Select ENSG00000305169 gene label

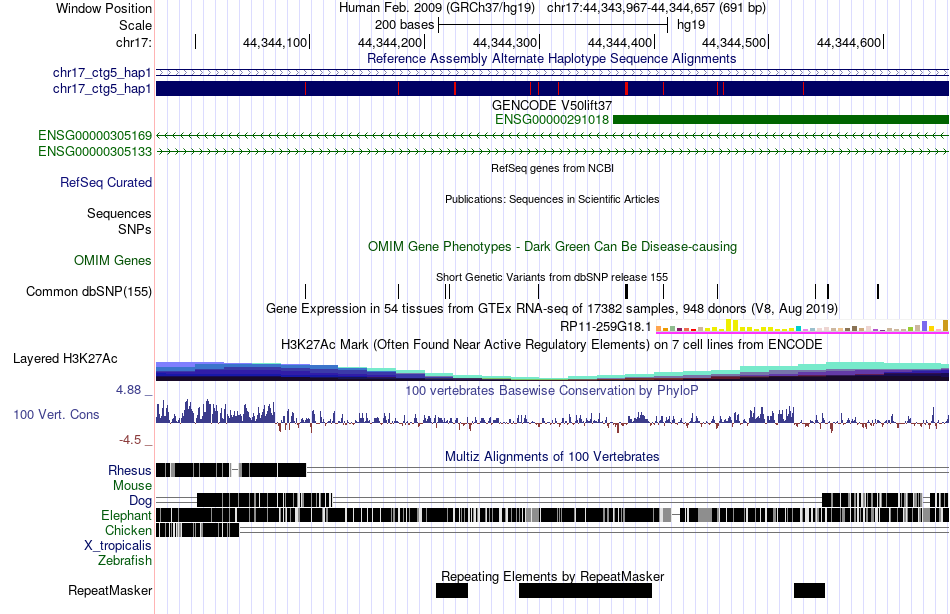point(95,135)
